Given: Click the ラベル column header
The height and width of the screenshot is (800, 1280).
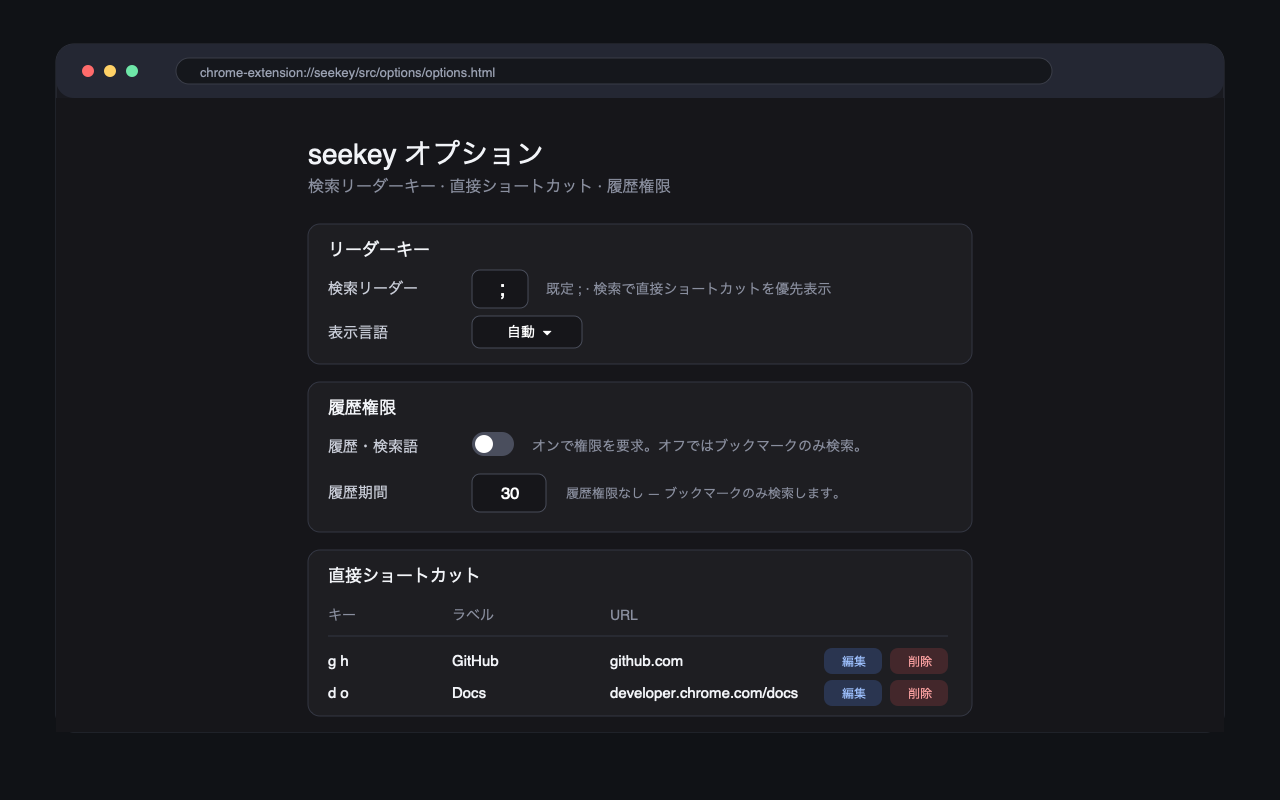Looking at the screenshot, I should click(x=473, y=615).
